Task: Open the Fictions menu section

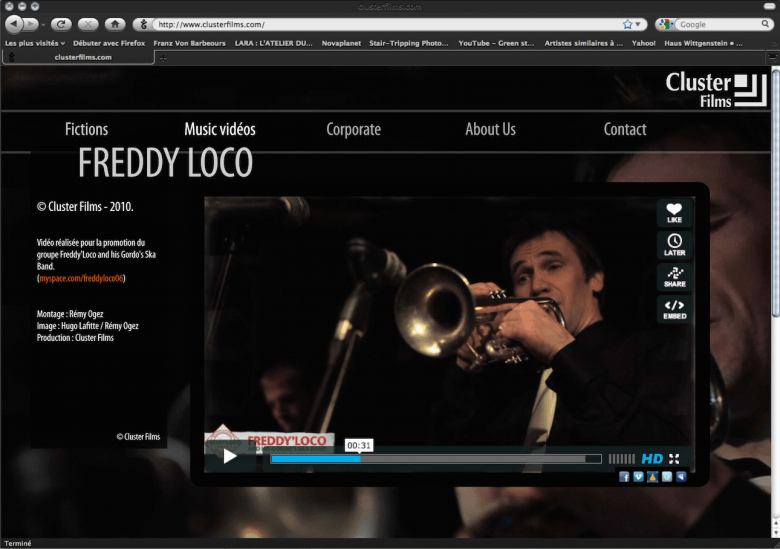Action: pyautogui.click(x=86, y=129)
